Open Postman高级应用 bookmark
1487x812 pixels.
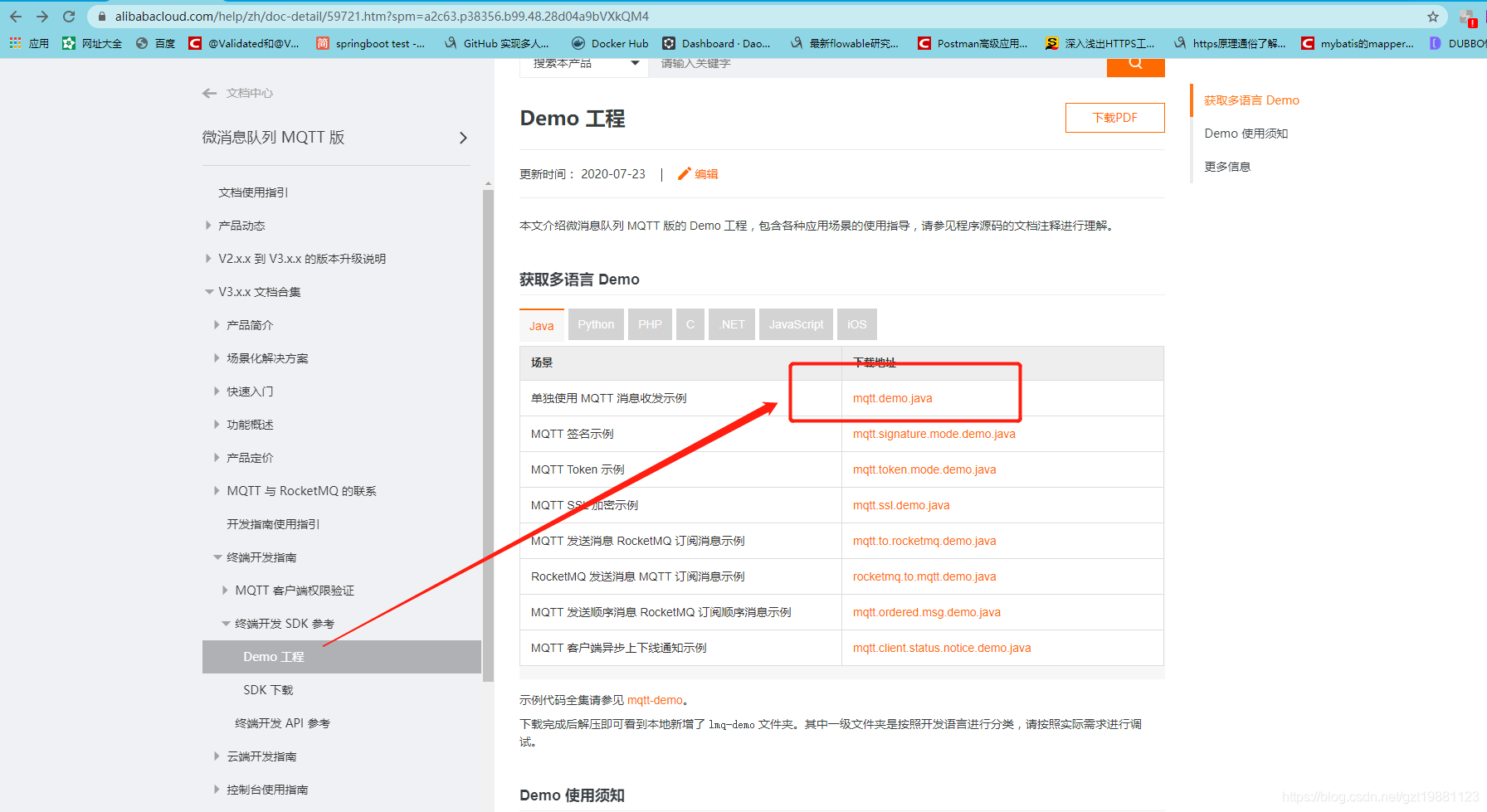(x=973, y=43)
